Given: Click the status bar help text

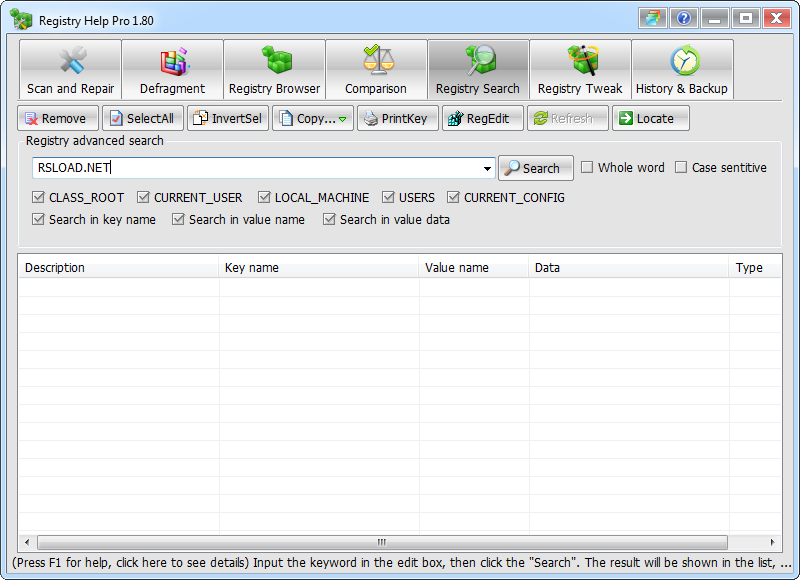Looking at the screenshot, I should tap(401, 563).
